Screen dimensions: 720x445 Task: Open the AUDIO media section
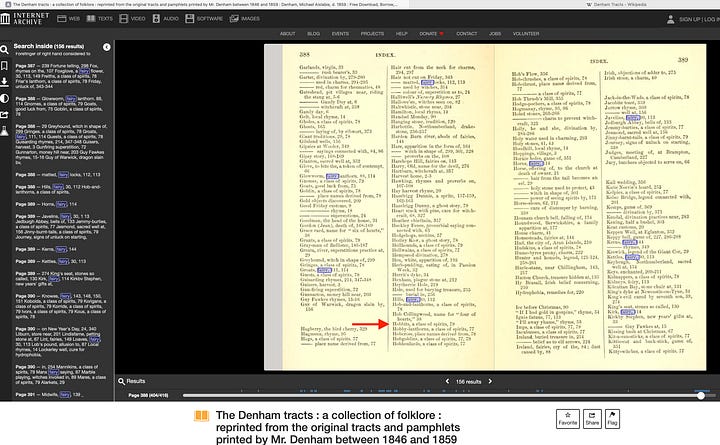165,19
